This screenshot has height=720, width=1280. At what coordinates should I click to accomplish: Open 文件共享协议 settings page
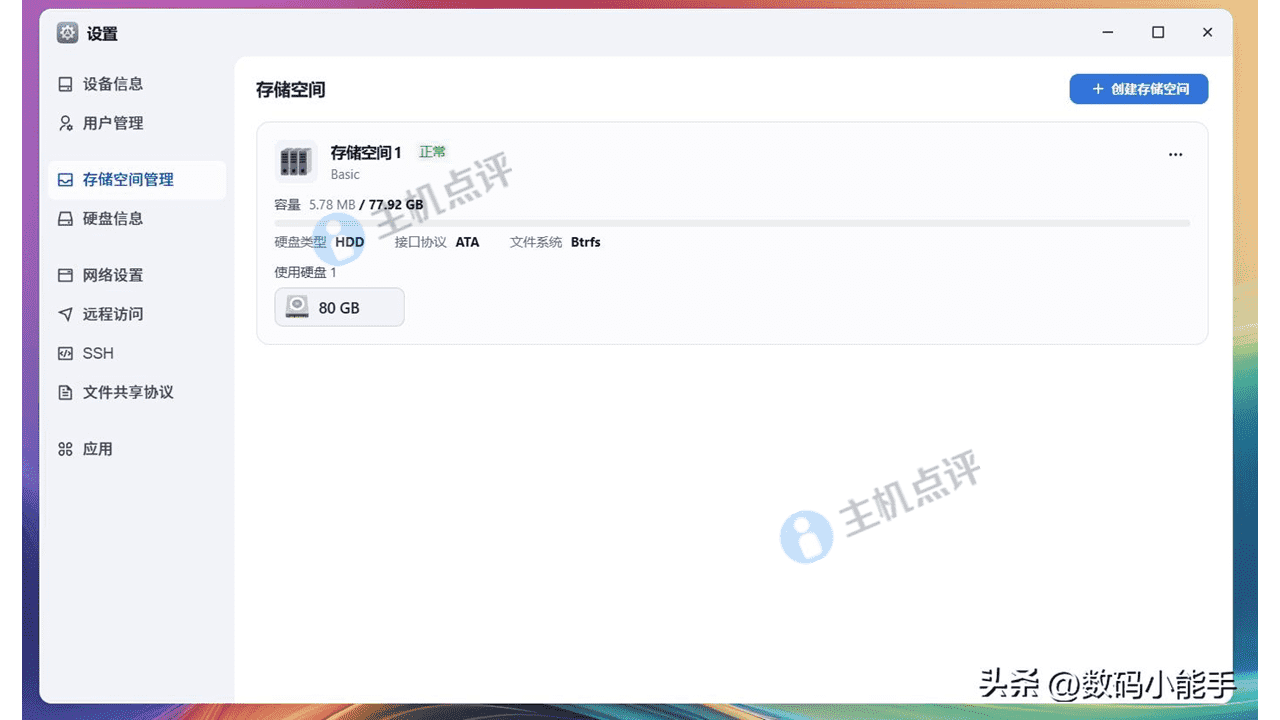[x=128, y=392]
